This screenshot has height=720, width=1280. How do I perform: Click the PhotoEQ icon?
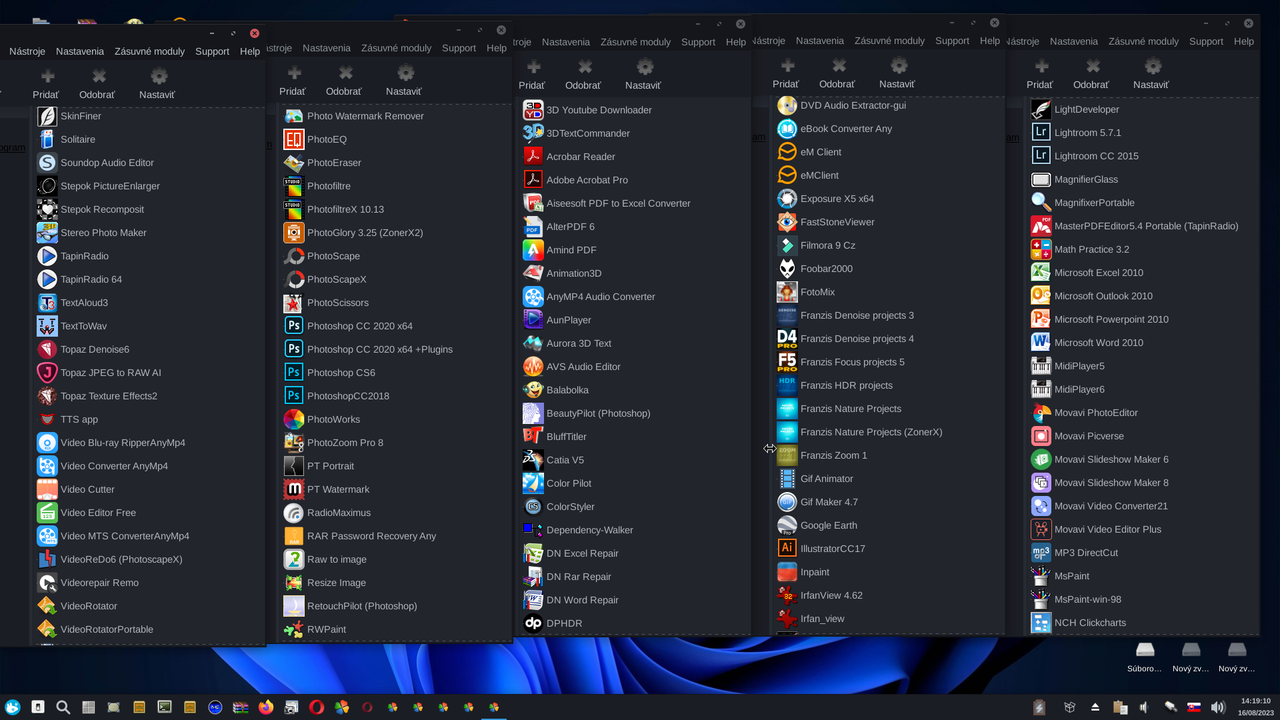click(x=294, y=139)
